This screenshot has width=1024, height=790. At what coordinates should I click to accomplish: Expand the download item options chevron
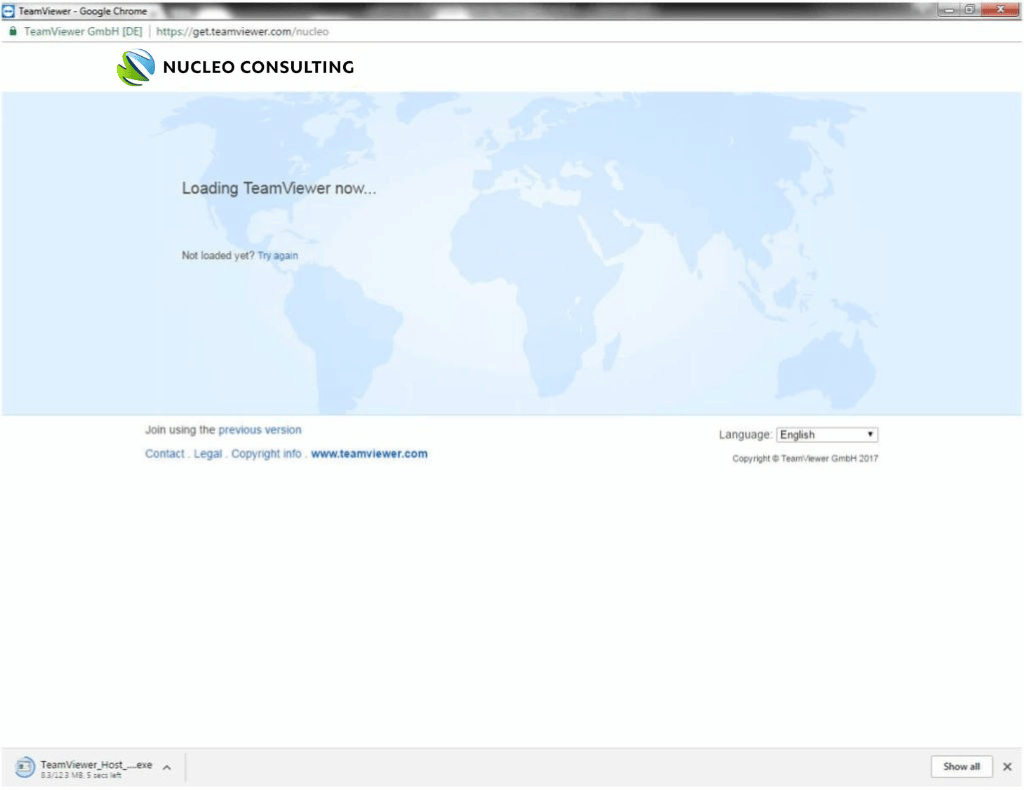pos(167,767)
